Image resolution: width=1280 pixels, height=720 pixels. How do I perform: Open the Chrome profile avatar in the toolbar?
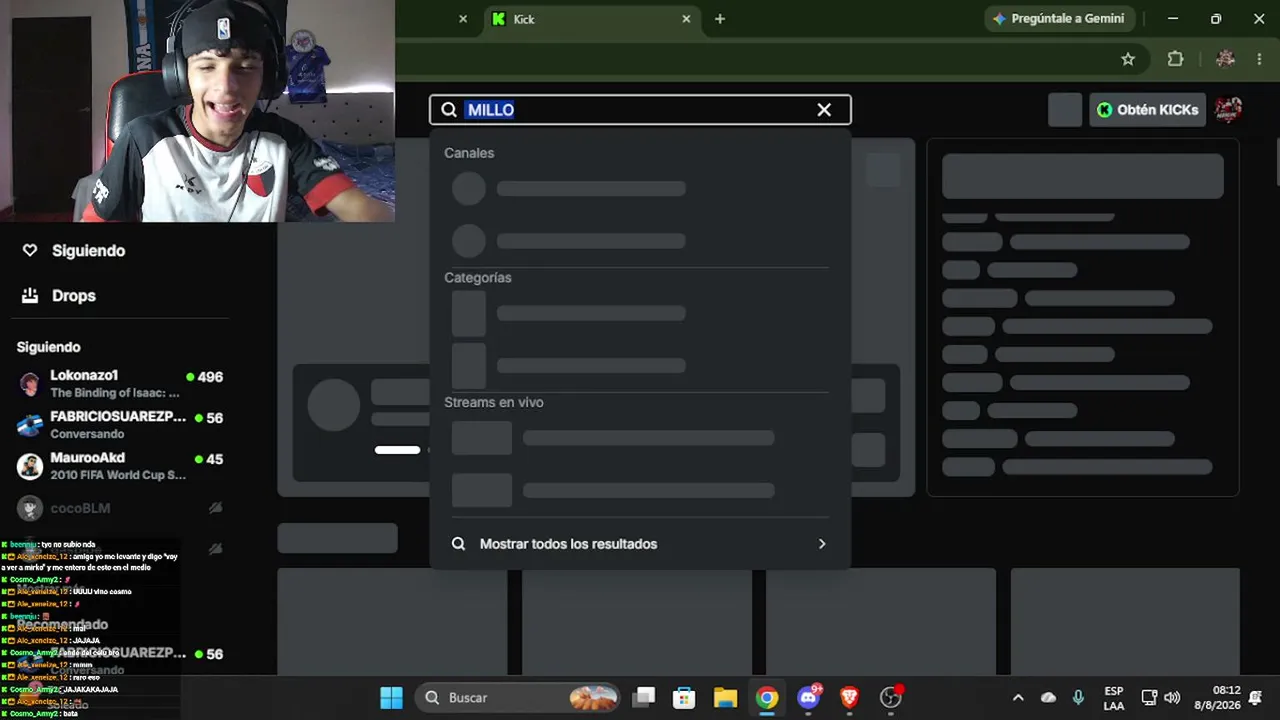pos(1225,59)
